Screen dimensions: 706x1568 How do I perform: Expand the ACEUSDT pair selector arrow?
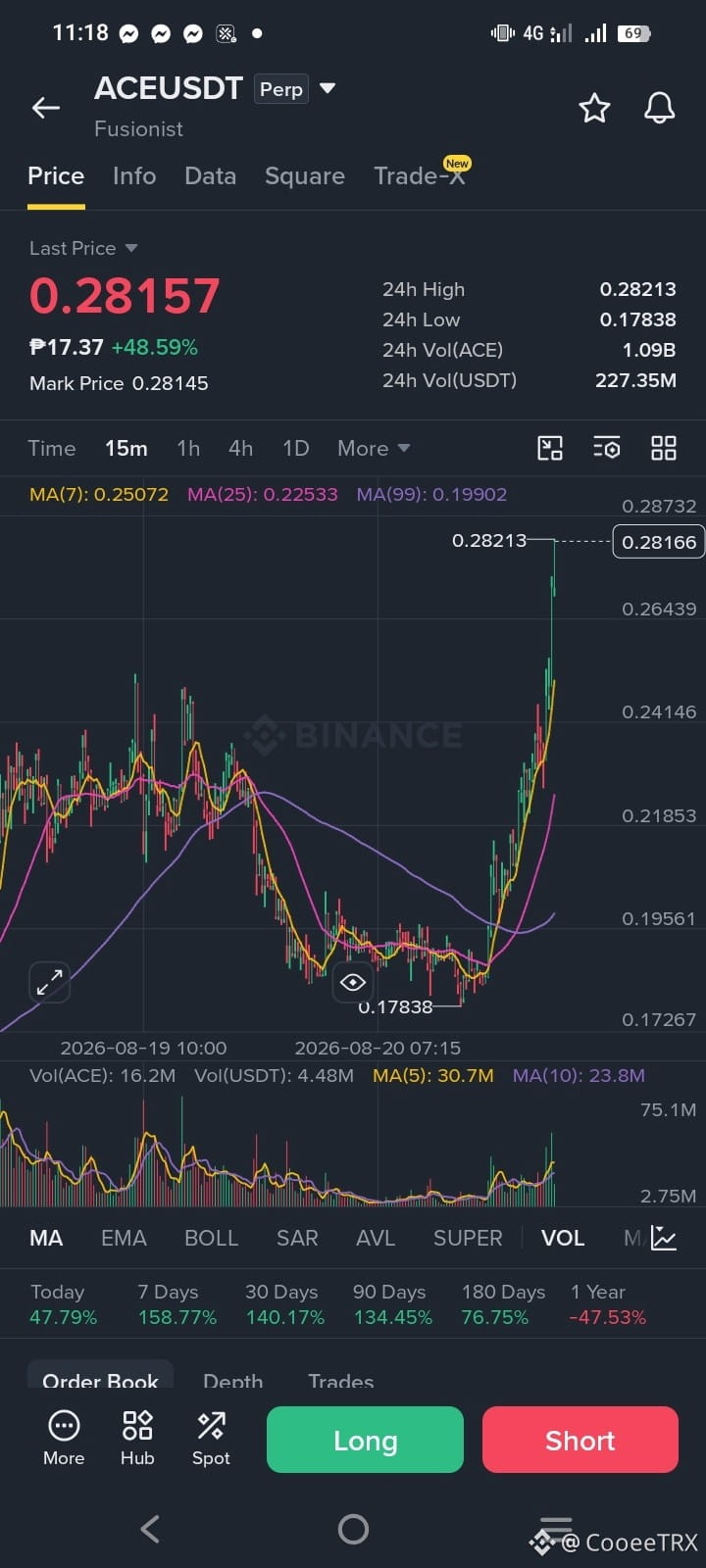328,88
